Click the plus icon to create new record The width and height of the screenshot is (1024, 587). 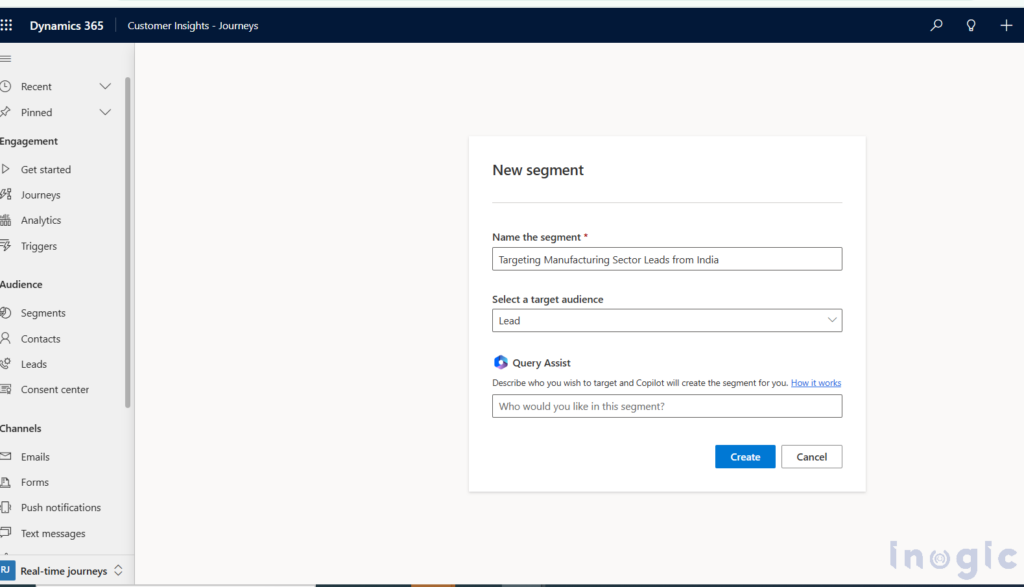click(1006, 24)
